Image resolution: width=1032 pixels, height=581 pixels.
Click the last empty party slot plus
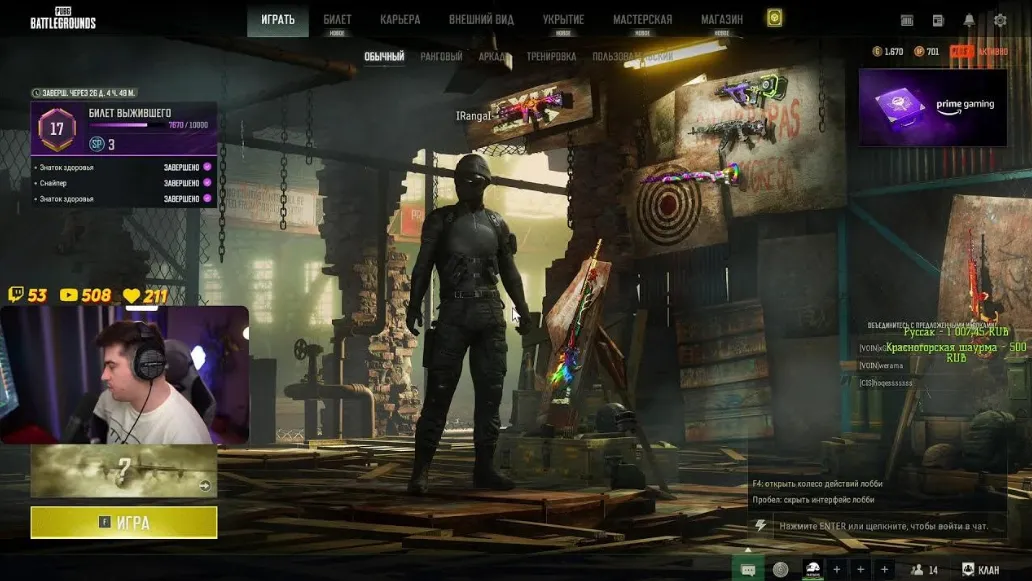885,570
